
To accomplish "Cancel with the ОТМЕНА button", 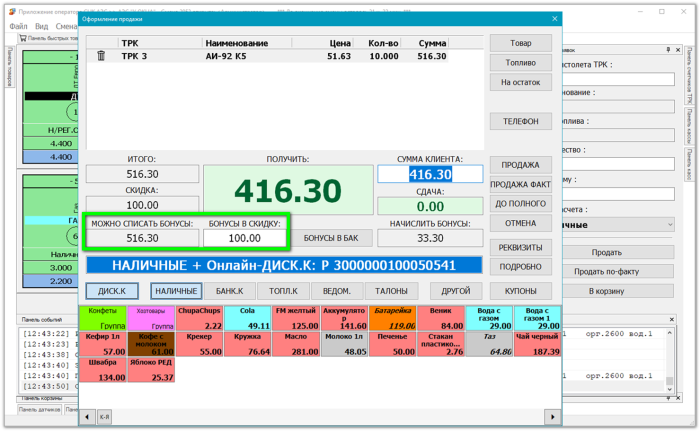I will 521,223.
